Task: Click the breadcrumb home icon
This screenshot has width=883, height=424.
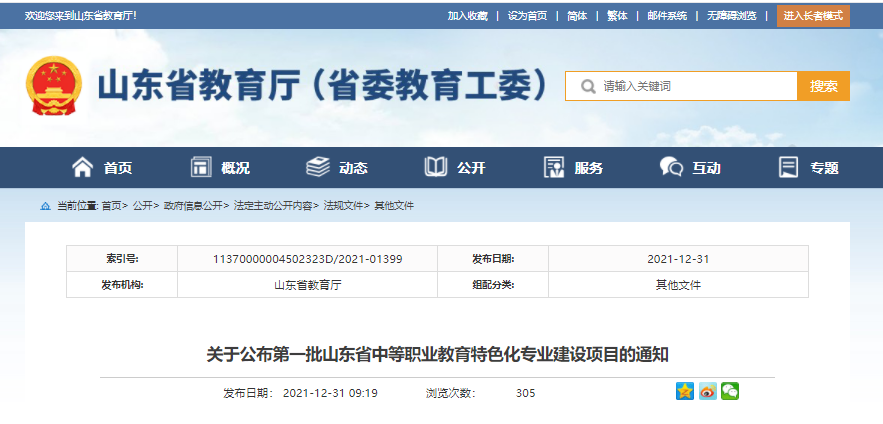Action: (x=45, y=206)
